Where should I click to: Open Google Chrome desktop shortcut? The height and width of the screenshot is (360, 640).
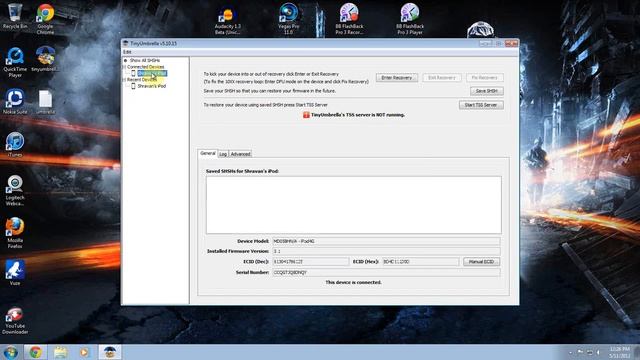click(45, 18)
